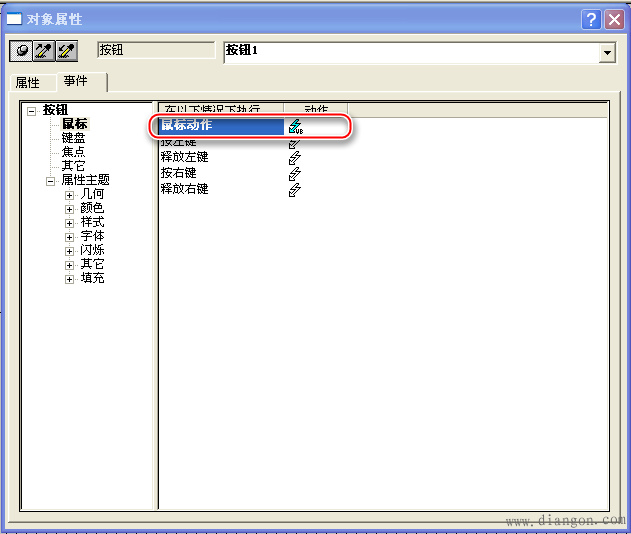Switch to the 属性 tab
The width and height of the screenshot is (631, 534).
pyautogui.click(x=27, y=83)
